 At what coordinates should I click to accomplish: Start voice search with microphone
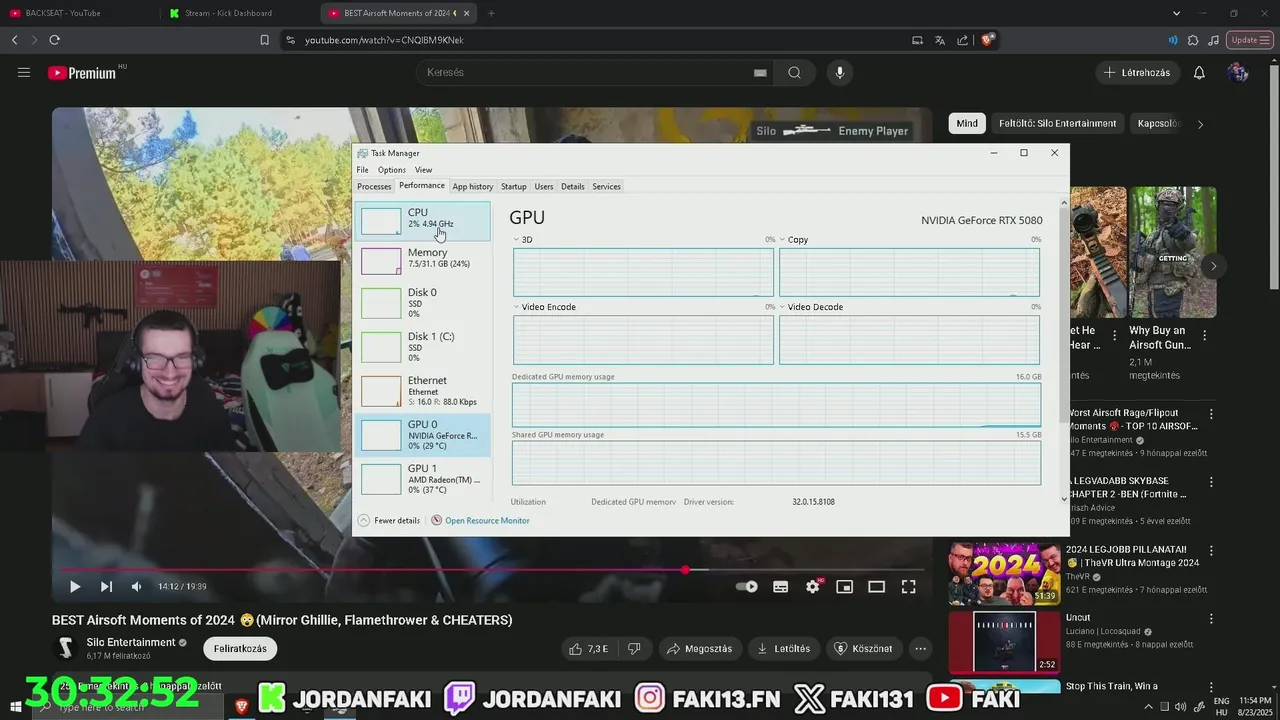tap(839, 72)
